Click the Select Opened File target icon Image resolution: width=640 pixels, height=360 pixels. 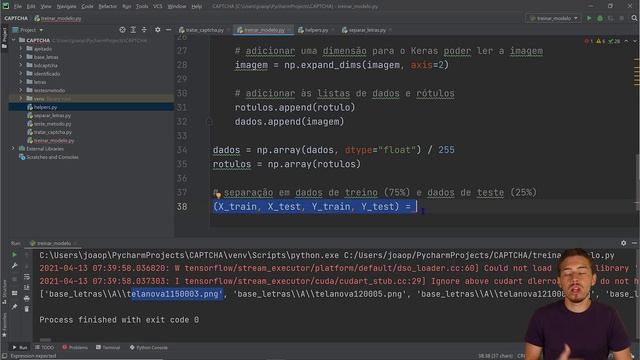122,30
